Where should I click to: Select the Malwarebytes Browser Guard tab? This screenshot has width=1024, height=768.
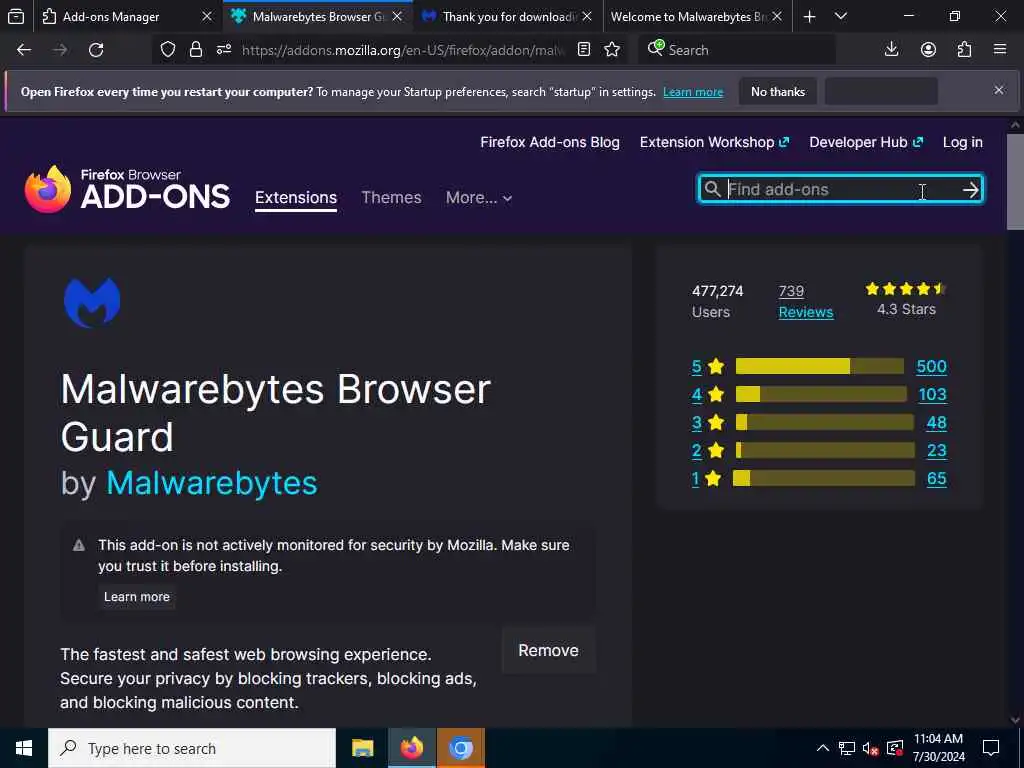(317, 16)
